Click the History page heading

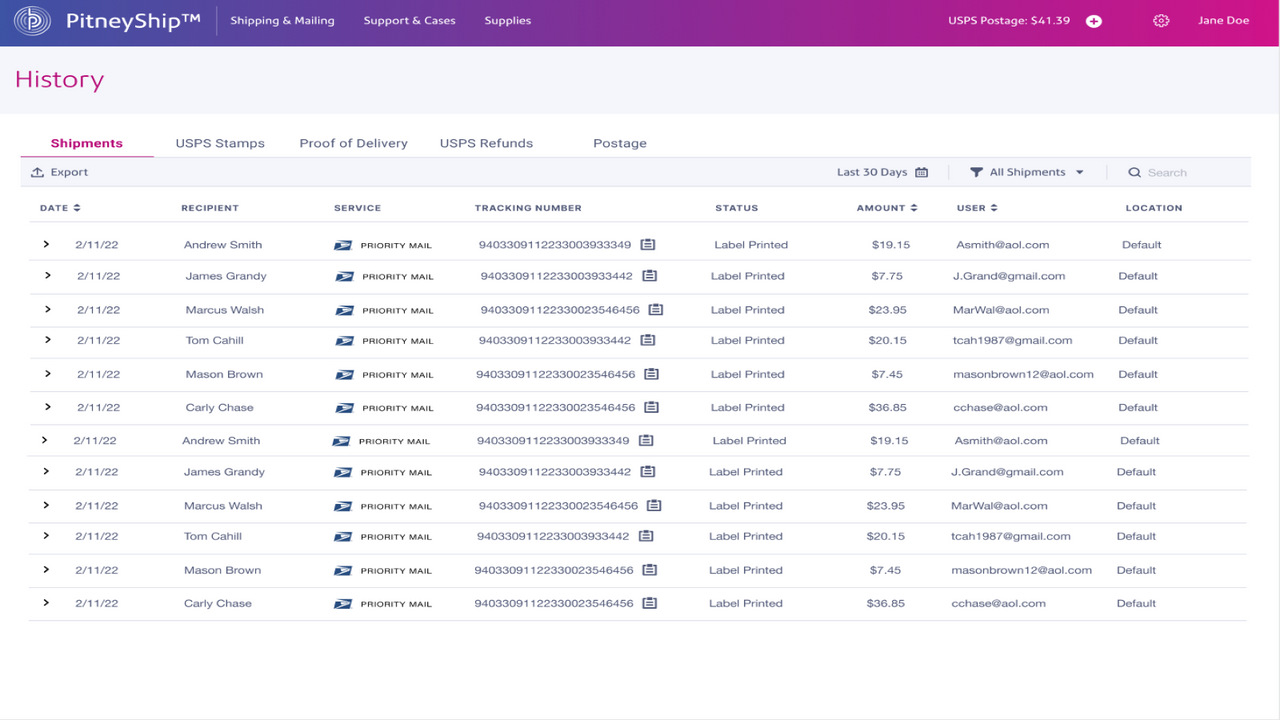59,80
